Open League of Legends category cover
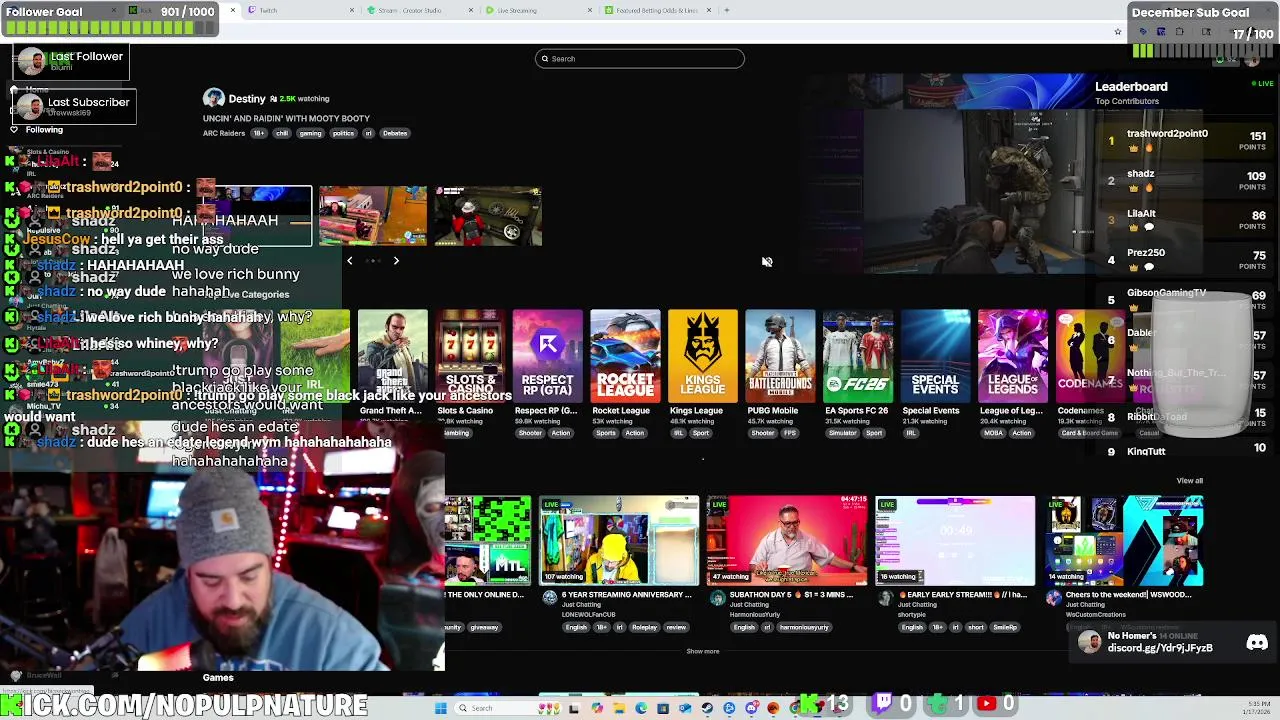 click(1012, 356)
